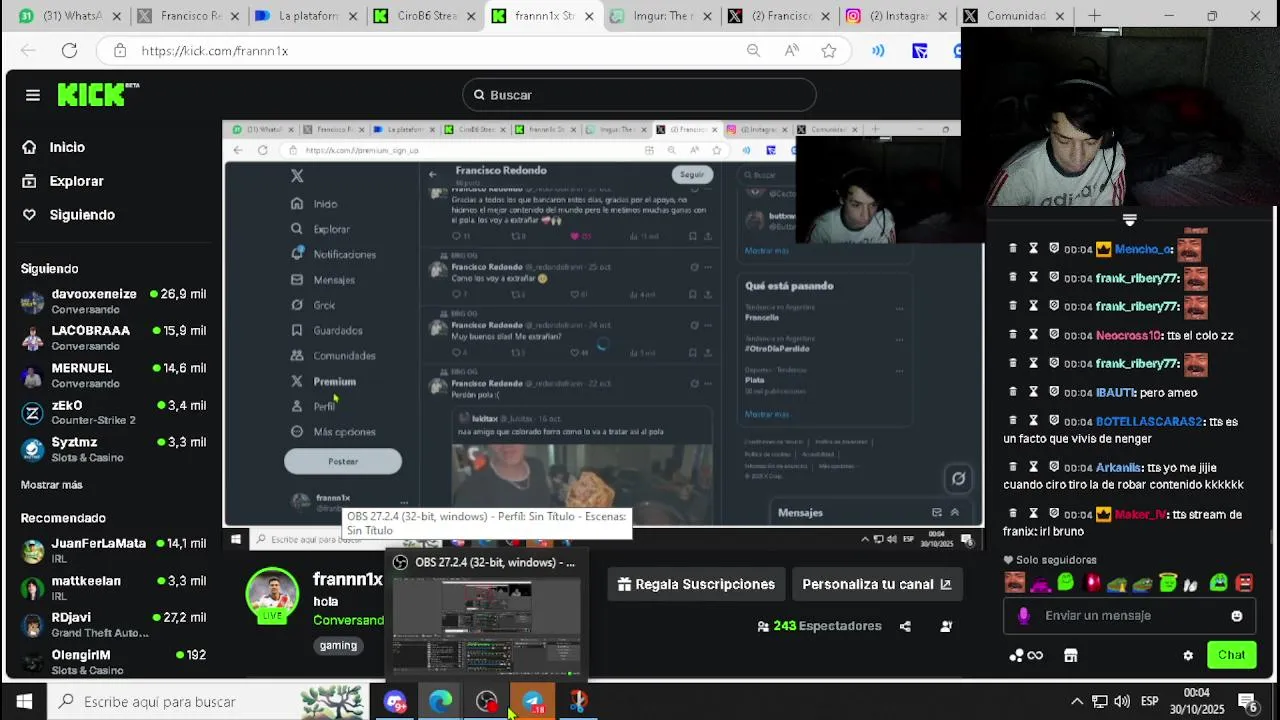Viewport: 1280px width, 720px height.
Task: Open the chat shop storefront icon
Action: click(x=1070, y=656)
